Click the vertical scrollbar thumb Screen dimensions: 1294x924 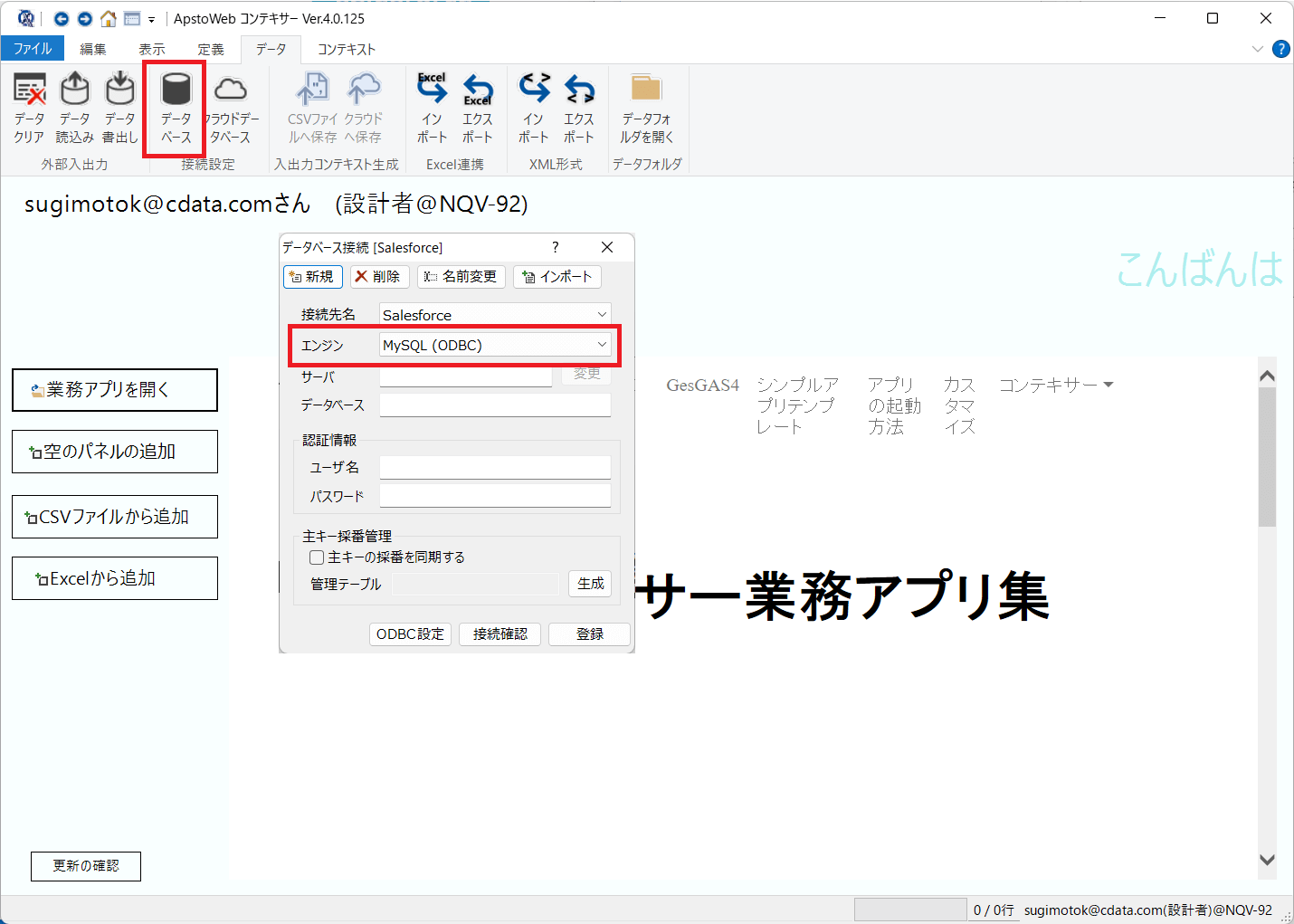(x=1267, y=457)
